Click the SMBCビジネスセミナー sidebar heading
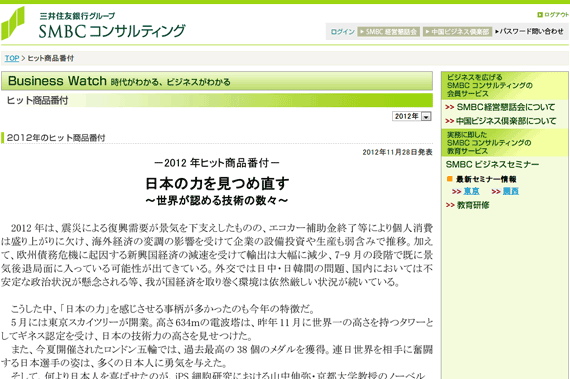Viewport: 570px width, 379px height. (493, 165)
